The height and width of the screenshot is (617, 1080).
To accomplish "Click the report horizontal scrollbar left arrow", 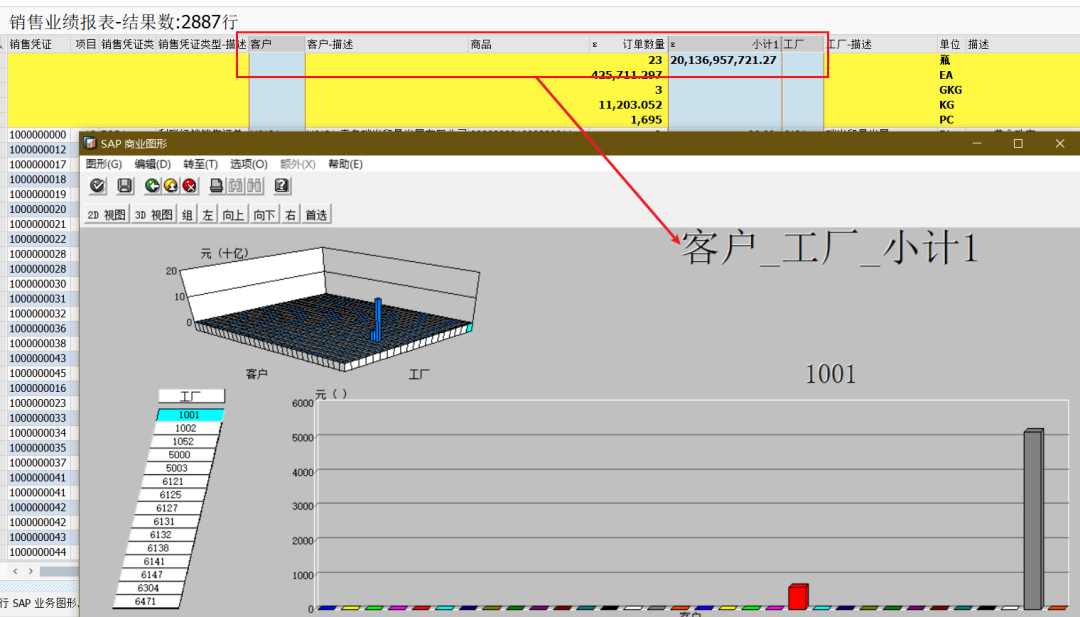I will click(x=15, y=572).
